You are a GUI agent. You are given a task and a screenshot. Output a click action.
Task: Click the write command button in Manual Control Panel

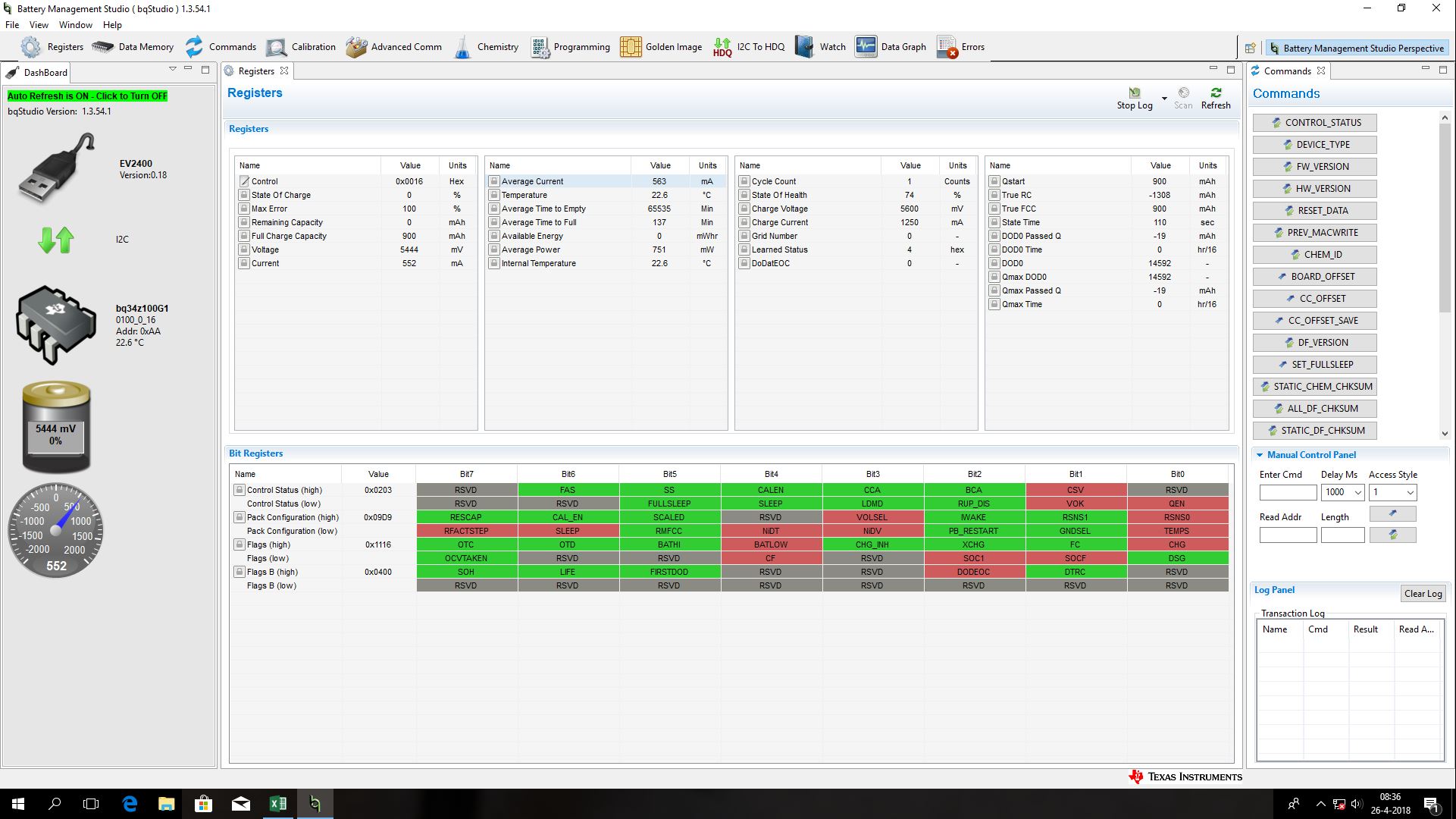[x=1392, y=513]
